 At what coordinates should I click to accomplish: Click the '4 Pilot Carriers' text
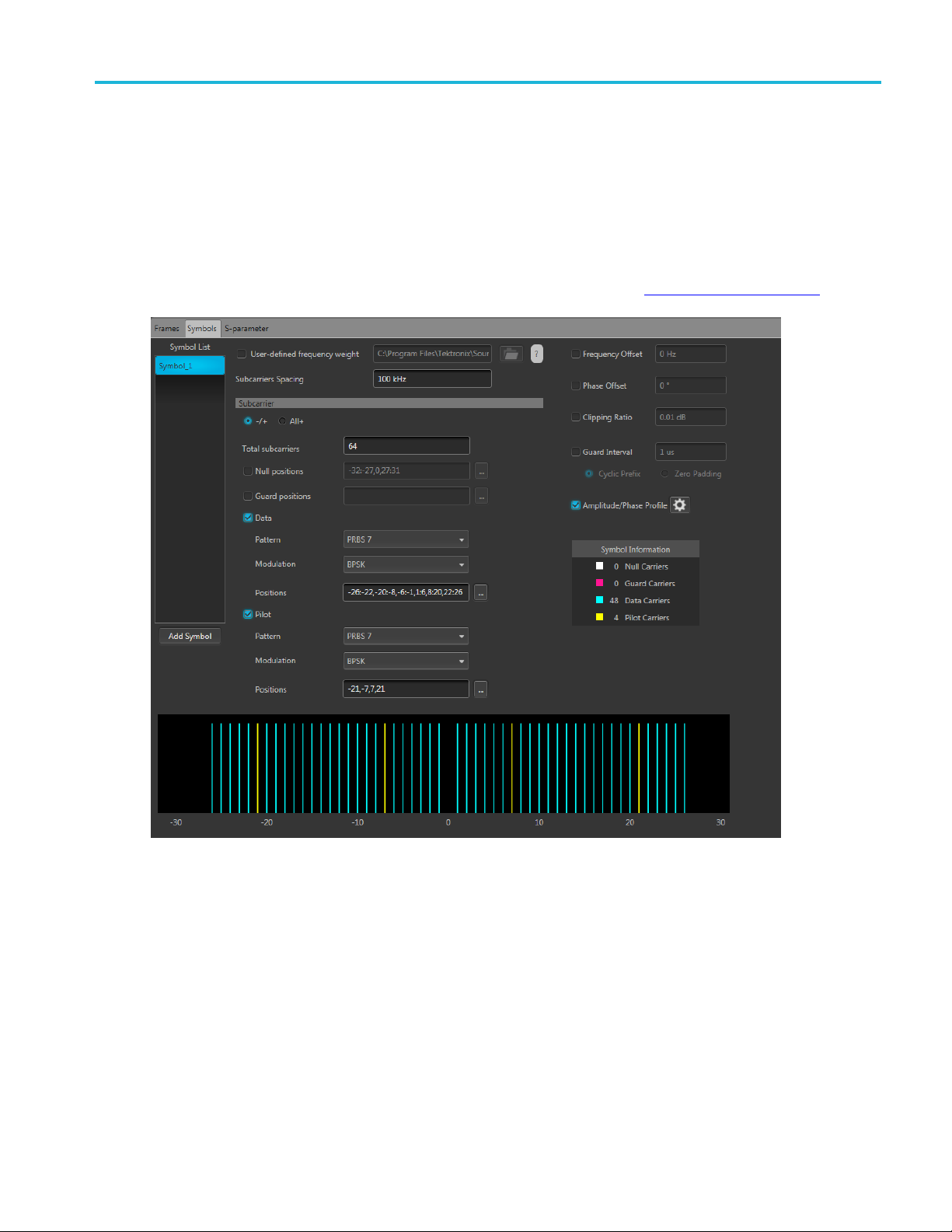point(641,617)
